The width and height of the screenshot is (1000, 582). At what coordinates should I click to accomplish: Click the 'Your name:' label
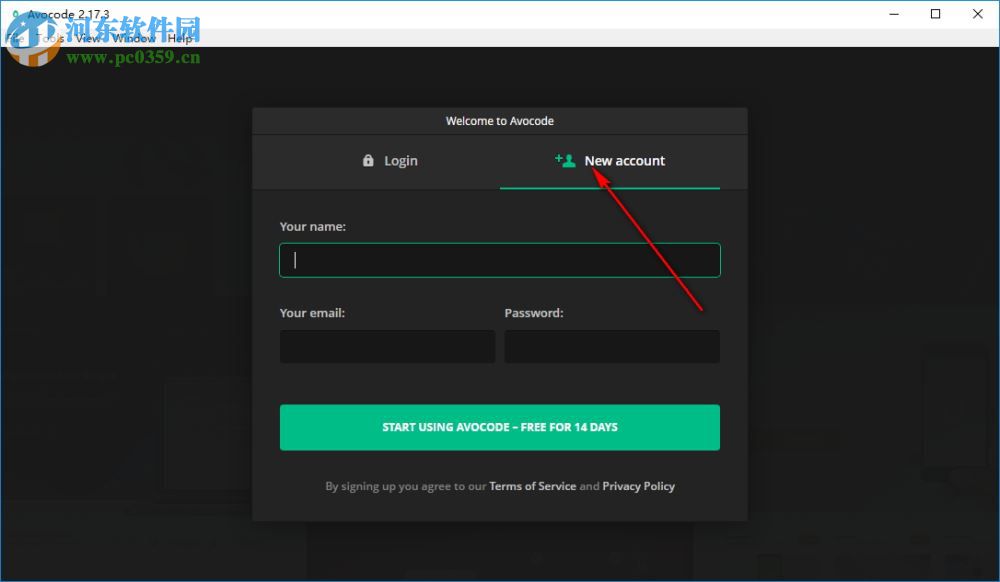tap(312, 227)
